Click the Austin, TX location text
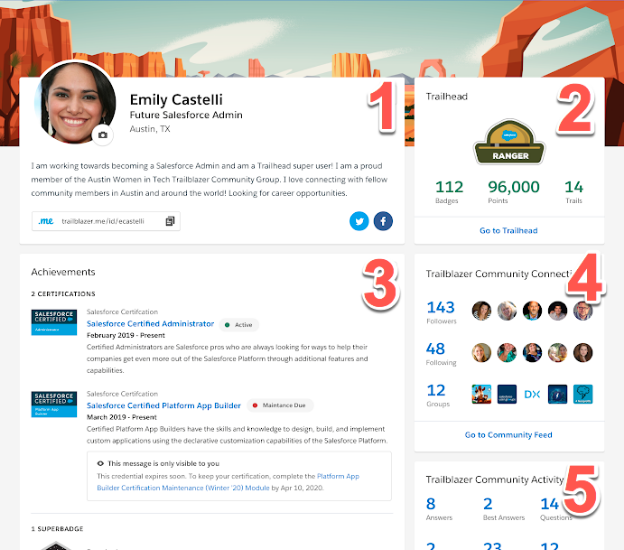This screenshot has width=624, height=550. pos(150,129)
